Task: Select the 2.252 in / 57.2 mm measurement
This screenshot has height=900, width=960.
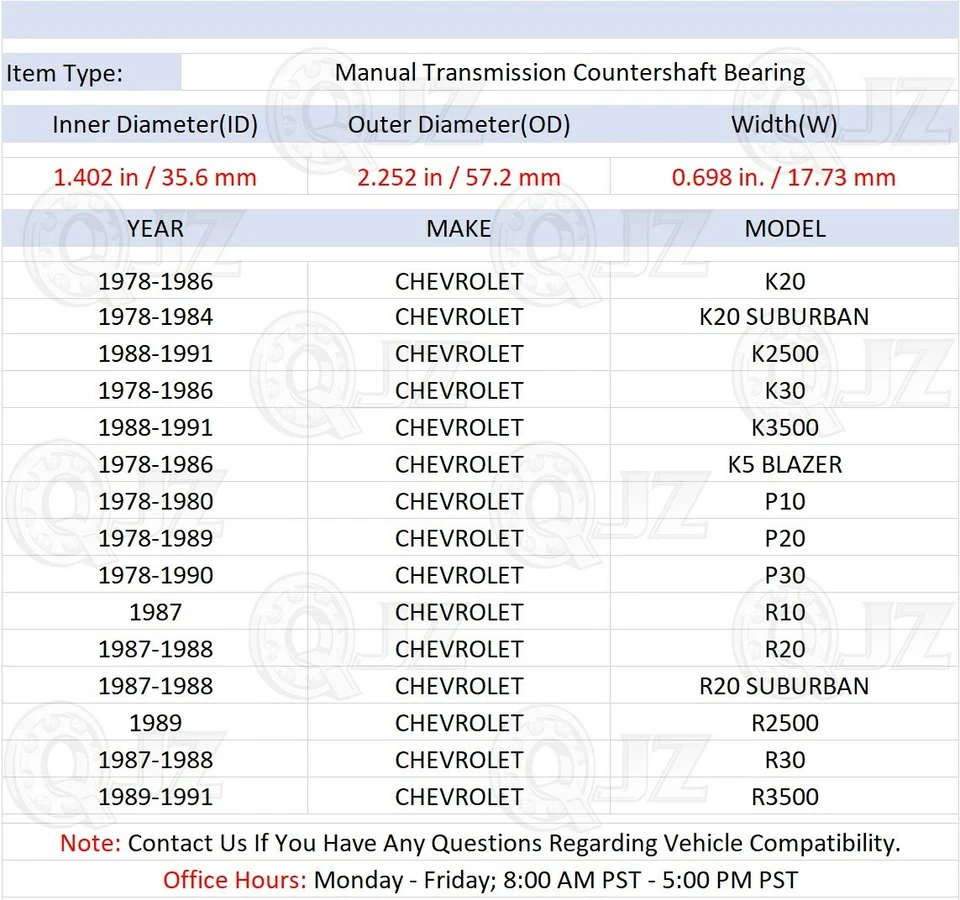Action: click(458, 177)
